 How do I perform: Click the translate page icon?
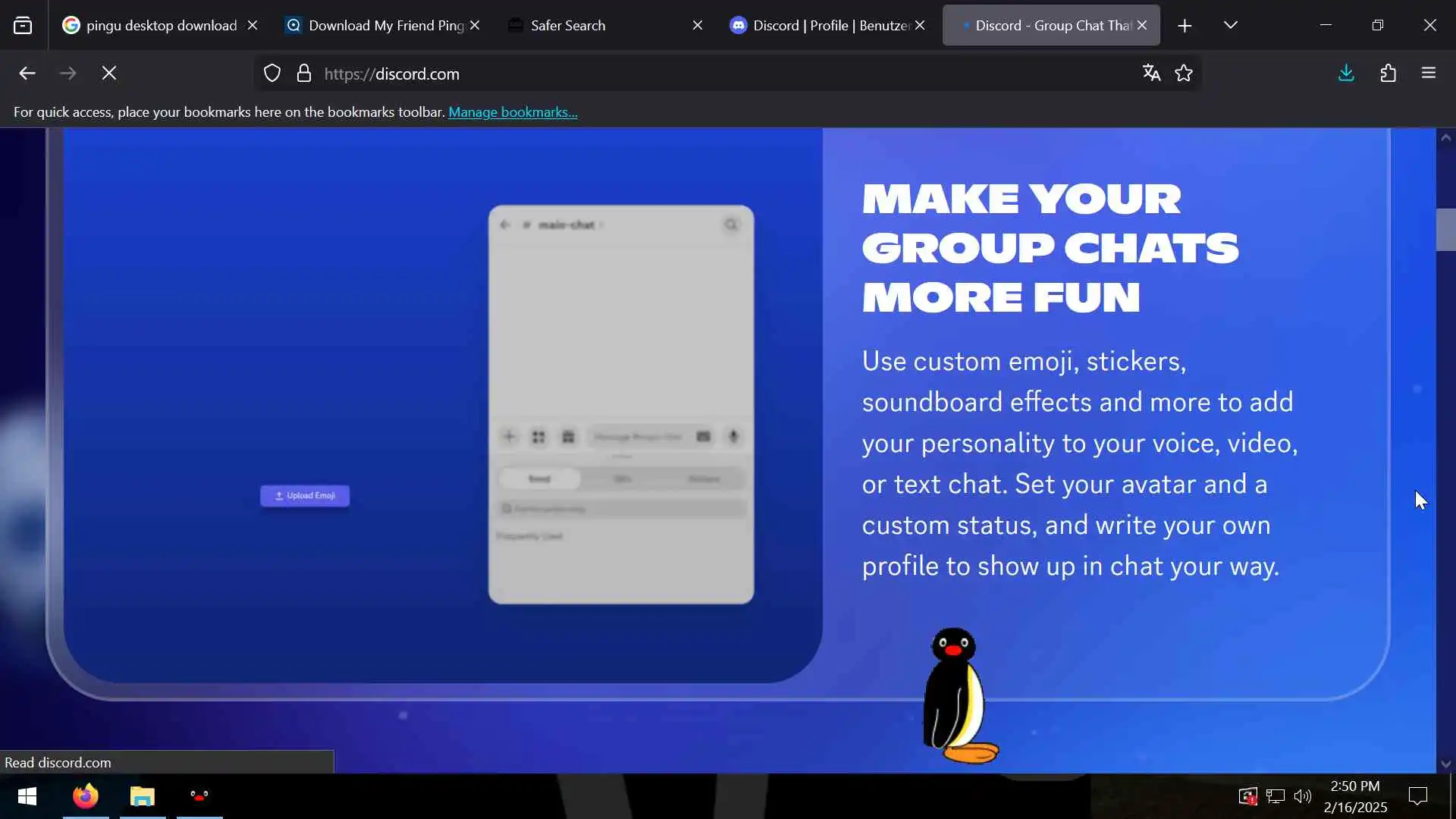pos(1151,73)
